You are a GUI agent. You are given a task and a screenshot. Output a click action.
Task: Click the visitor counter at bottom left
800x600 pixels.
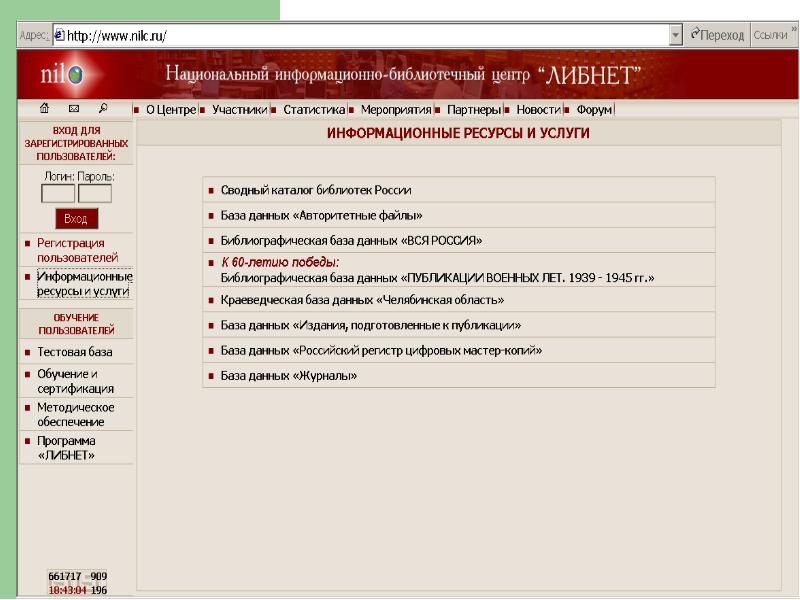[78, 583]
